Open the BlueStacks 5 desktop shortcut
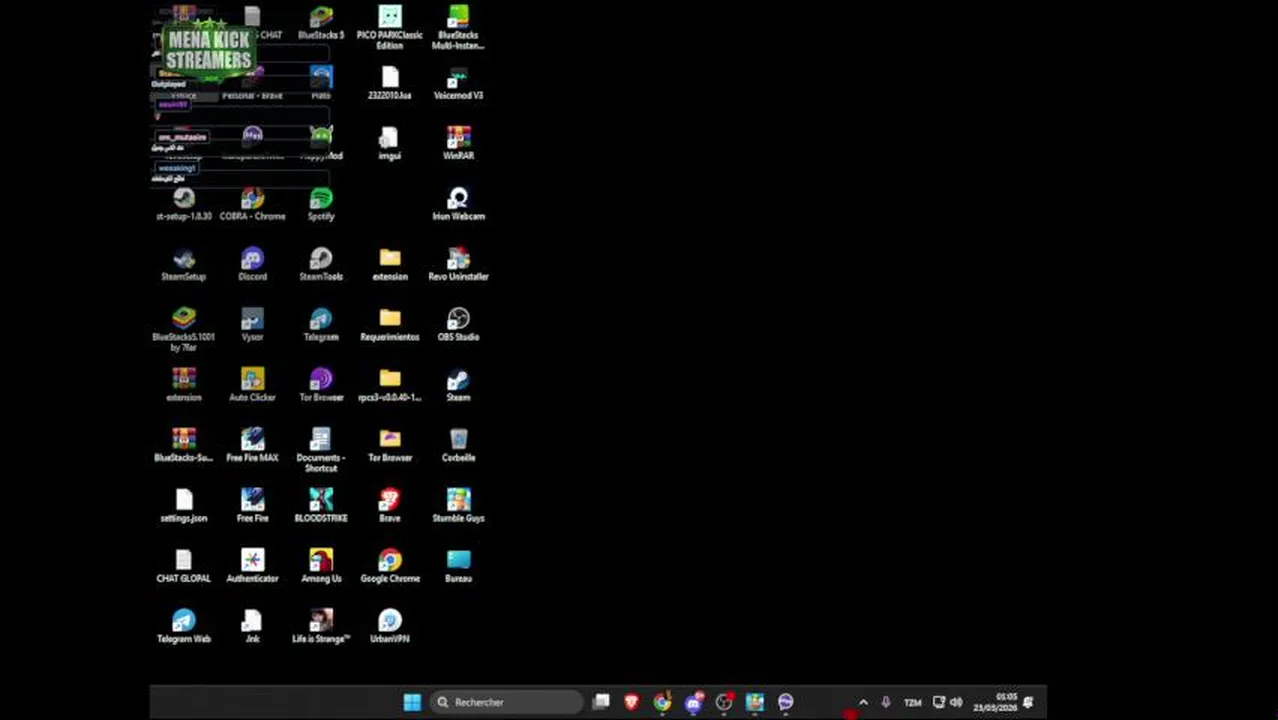This screenshot has height=720, width=1278. [321, 22]
